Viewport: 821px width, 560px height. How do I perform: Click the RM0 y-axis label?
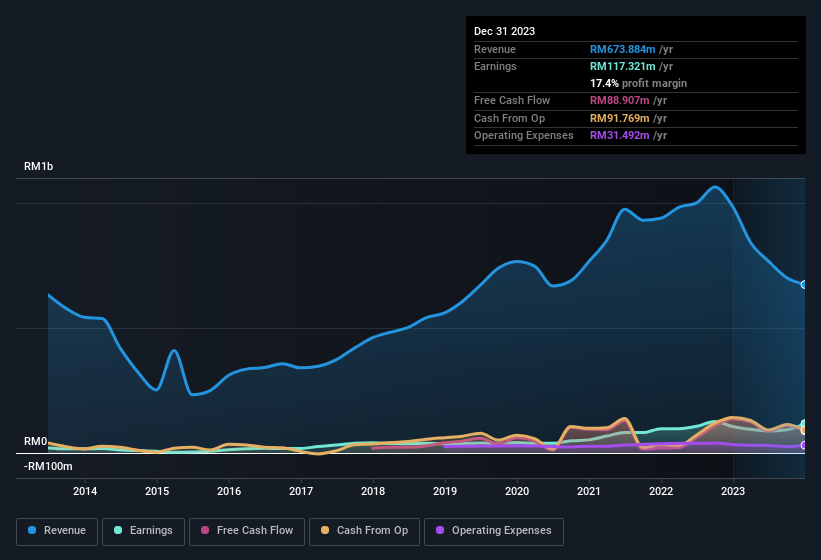(36, 441)
